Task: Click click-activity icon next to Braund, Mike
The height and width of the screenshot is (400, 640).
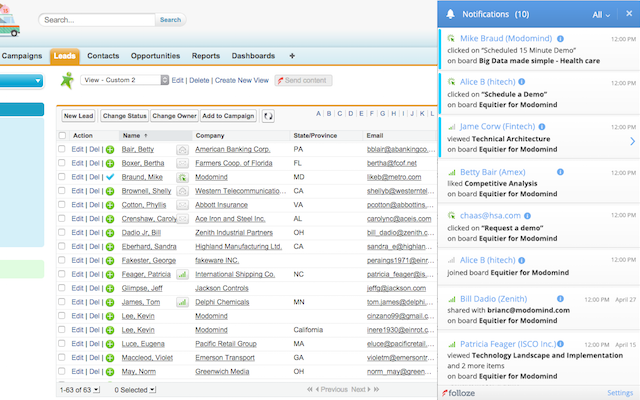Action: click(182, 178)
